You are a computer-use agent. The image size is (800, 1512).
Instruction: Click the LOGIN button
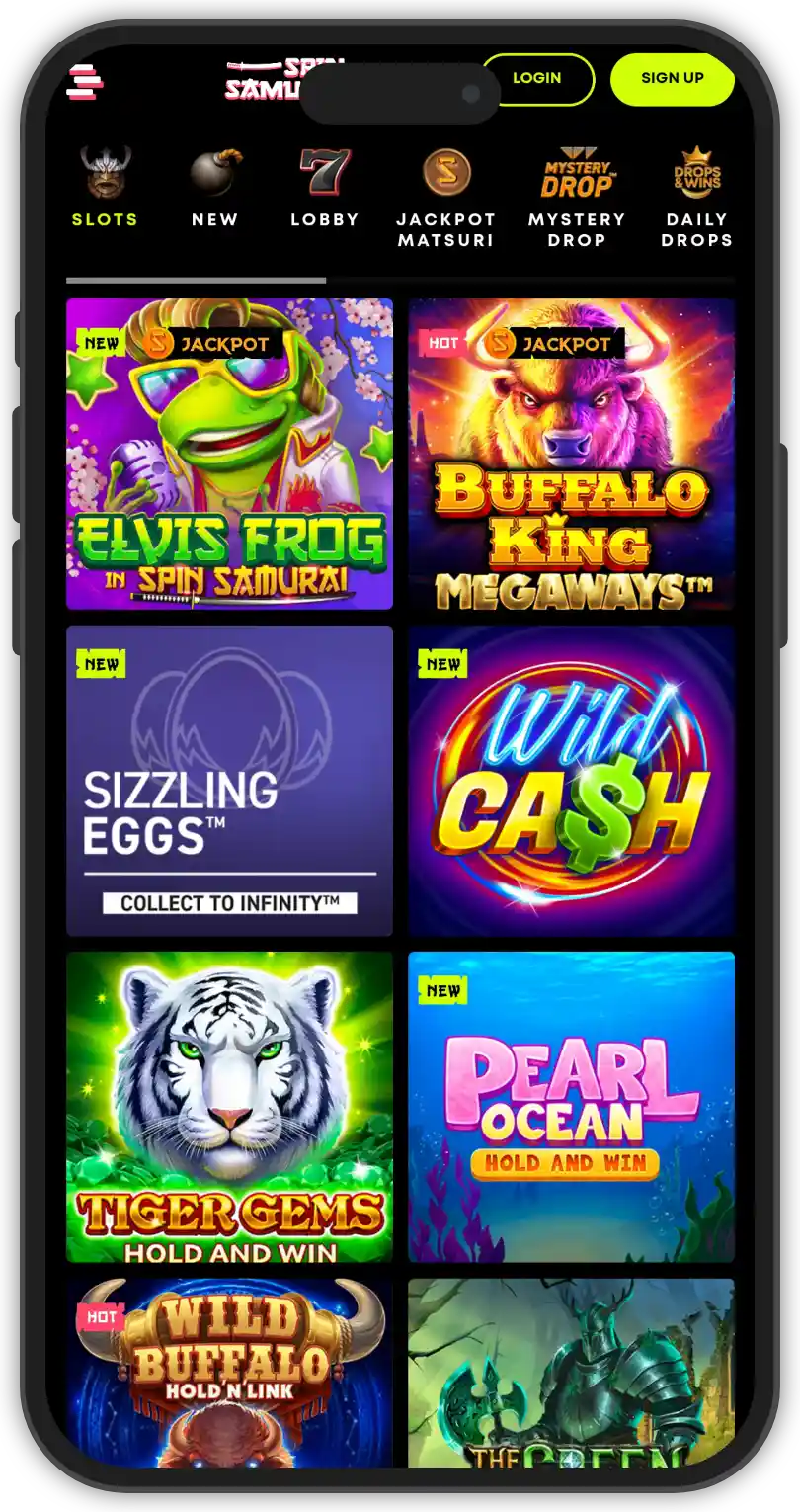pyautogui.click(x=537, y=78)
